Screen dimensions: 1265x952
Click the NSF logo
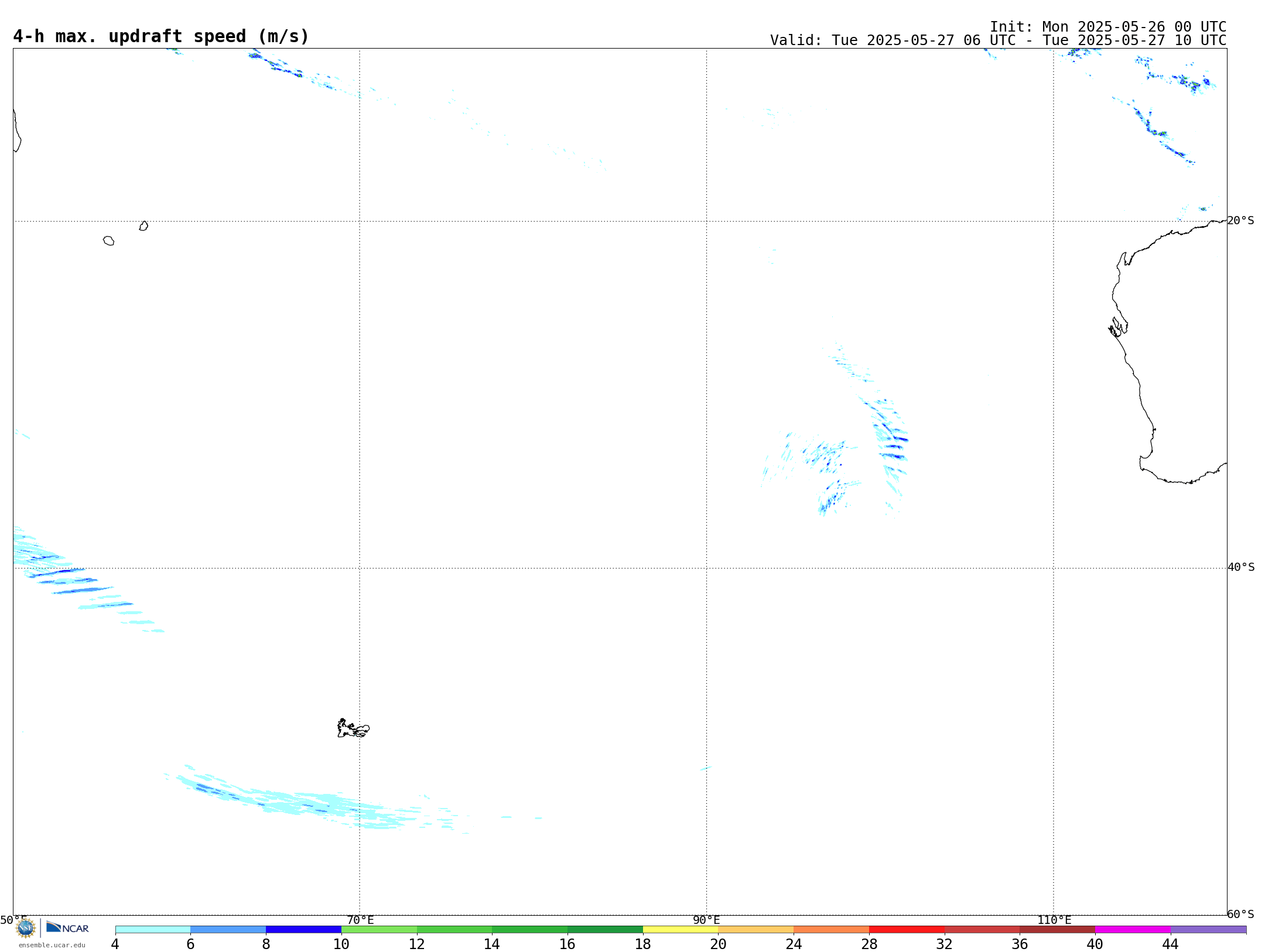click(x=26, y=928)
